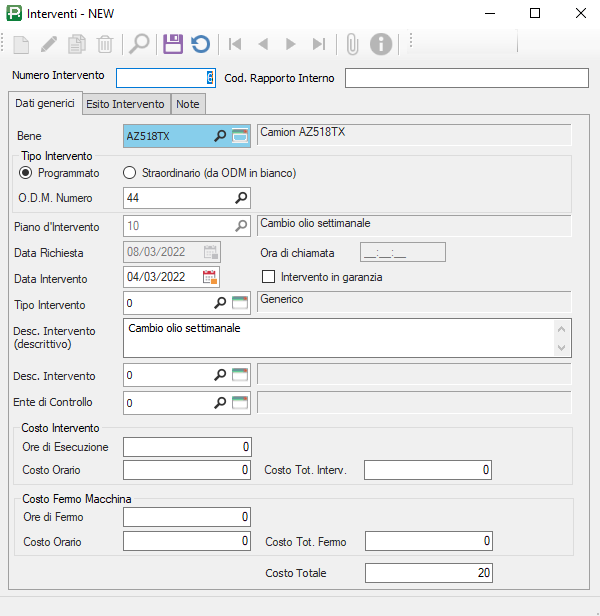Click the Info circle toolbar icon
600x616 pixels.
coord(380,43)
